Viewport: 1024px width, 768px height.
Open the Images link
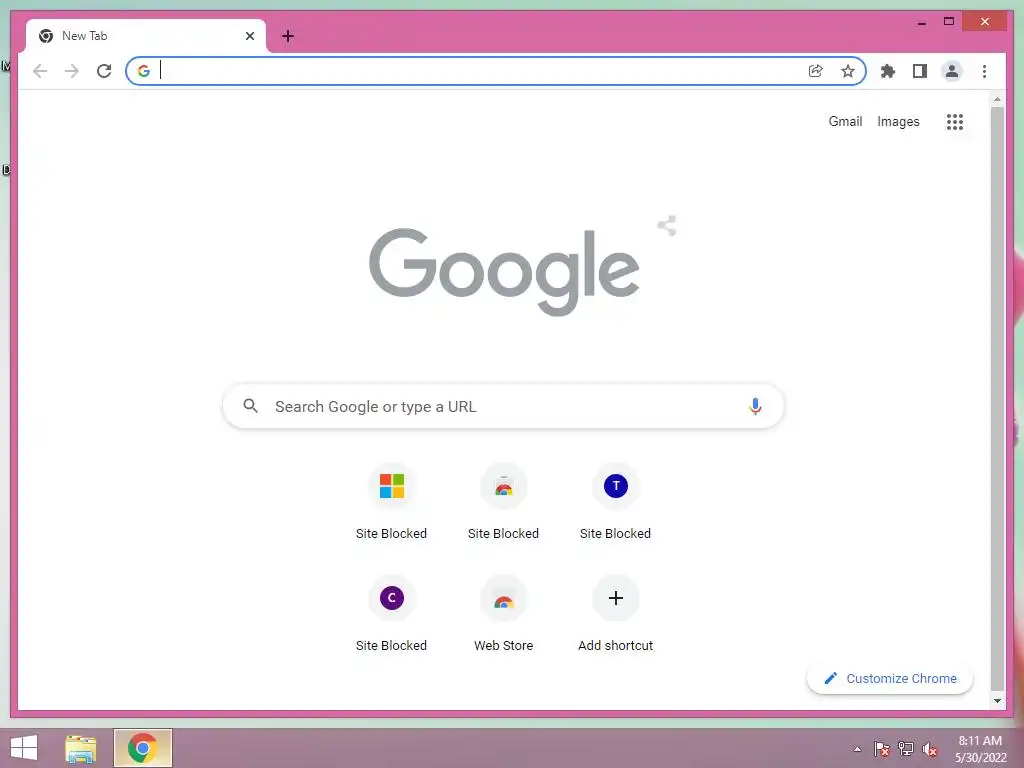(x=898, y=121)
